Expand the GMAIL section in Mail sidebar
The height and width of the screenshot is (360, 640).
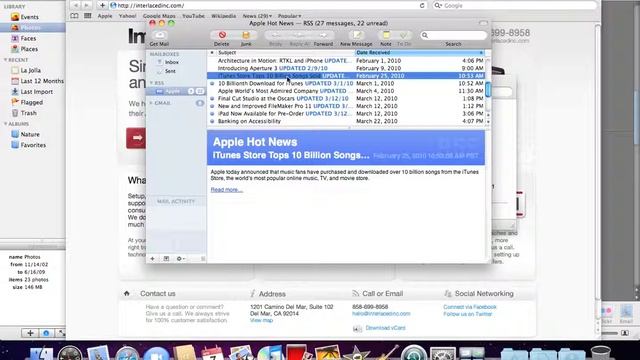151,103
